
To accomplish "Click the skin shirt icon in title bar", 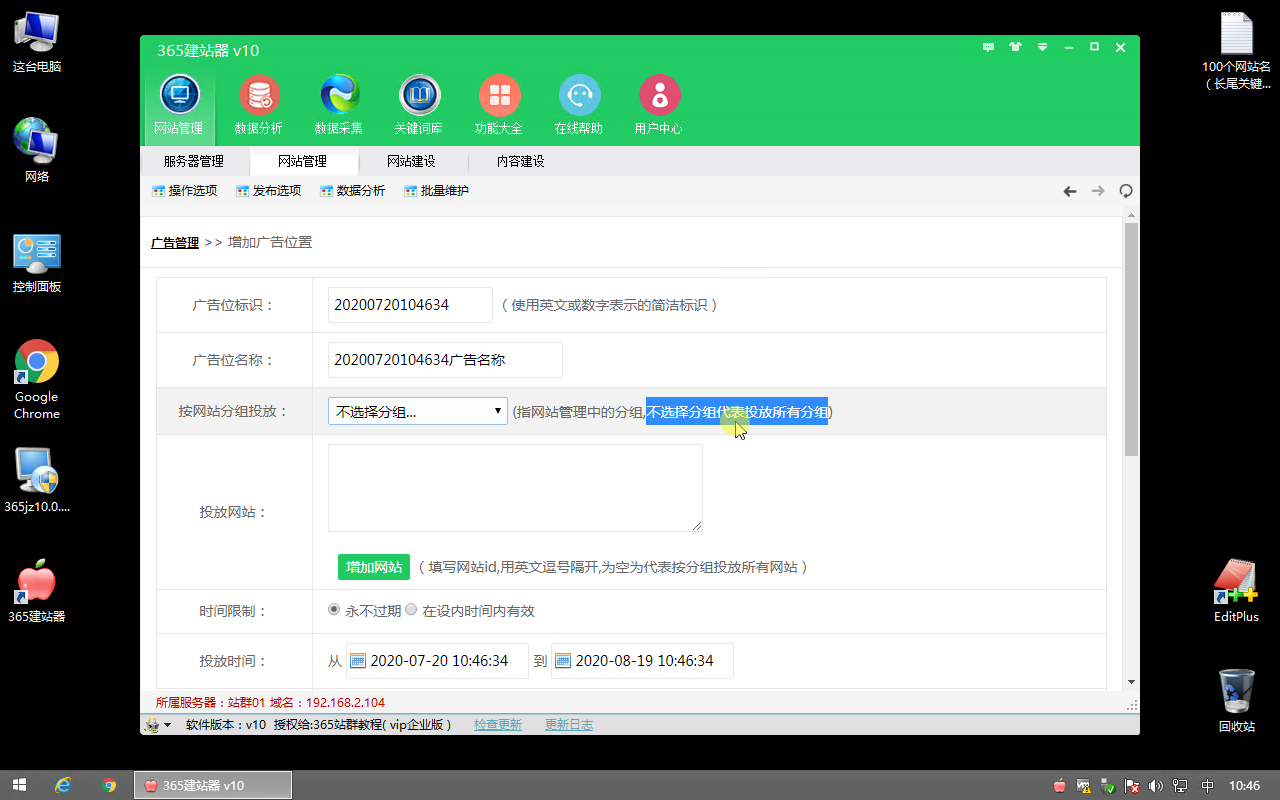I will pos(1016,47).
